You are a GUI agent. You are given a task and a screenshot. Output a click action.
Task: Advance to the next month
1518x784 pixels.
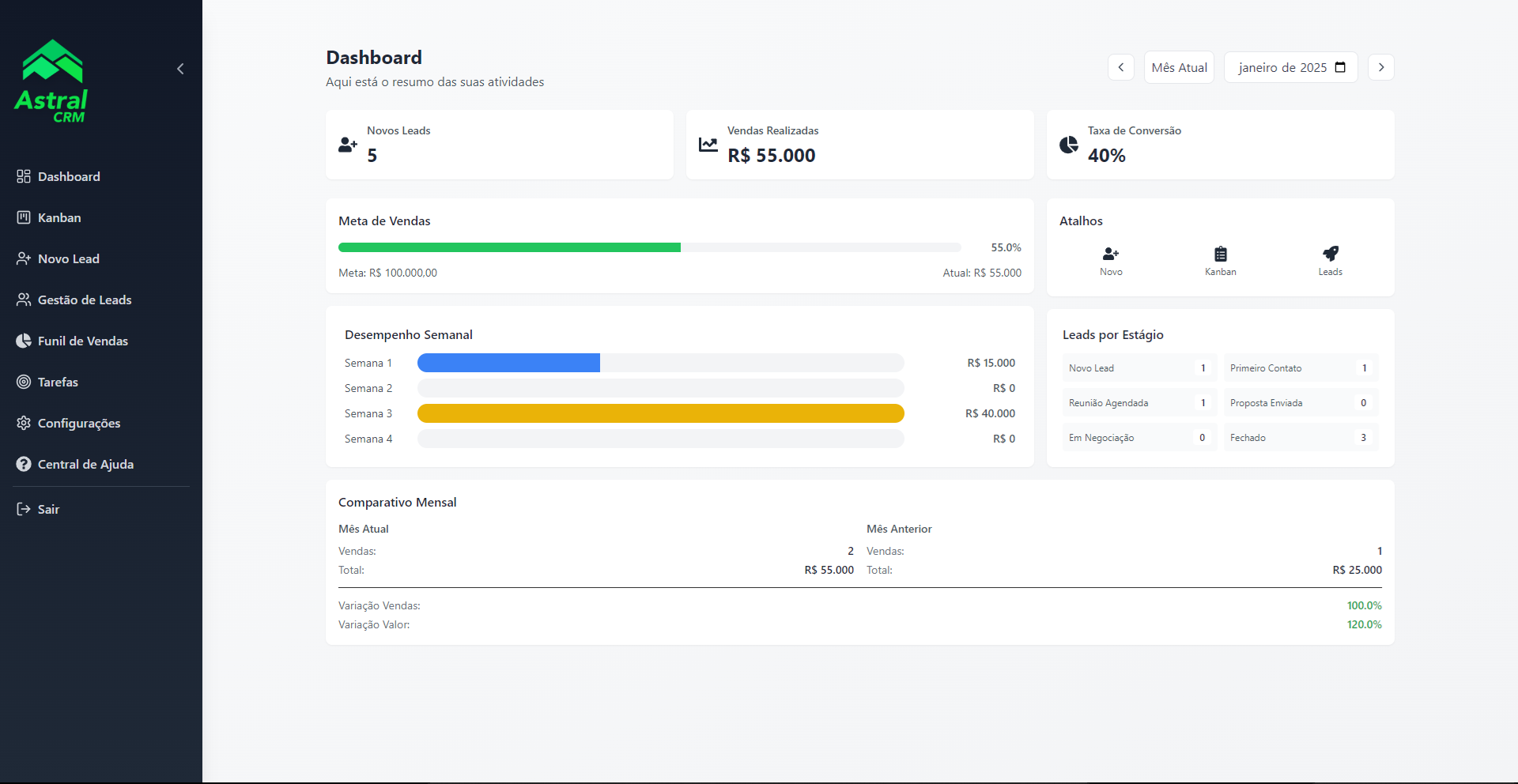click(1380, 67)
